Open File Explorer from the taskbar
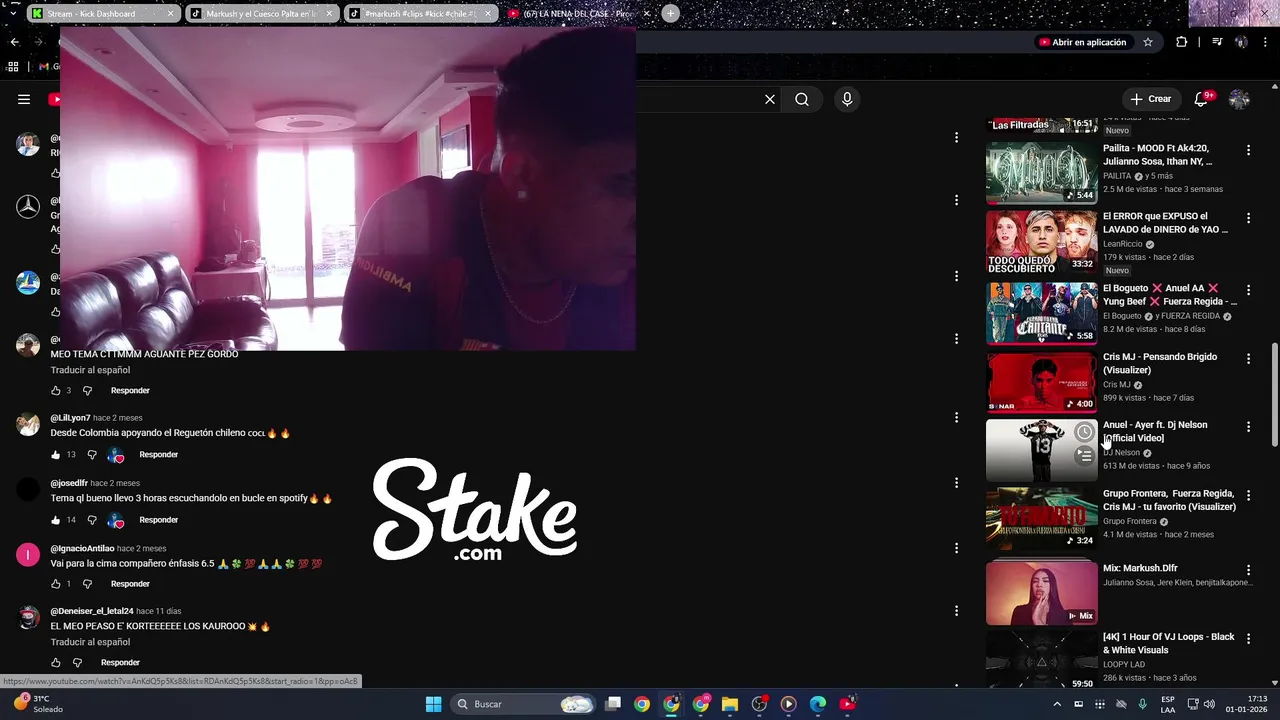Image resolution: width=1280 pixels, height=720 pixels. pos(730,704)
